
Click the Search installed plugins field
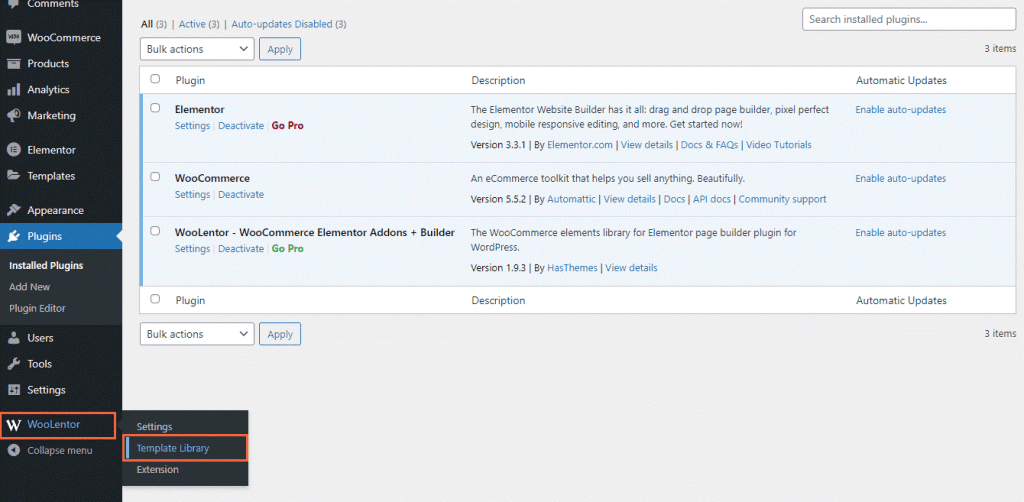click(909, 20)
